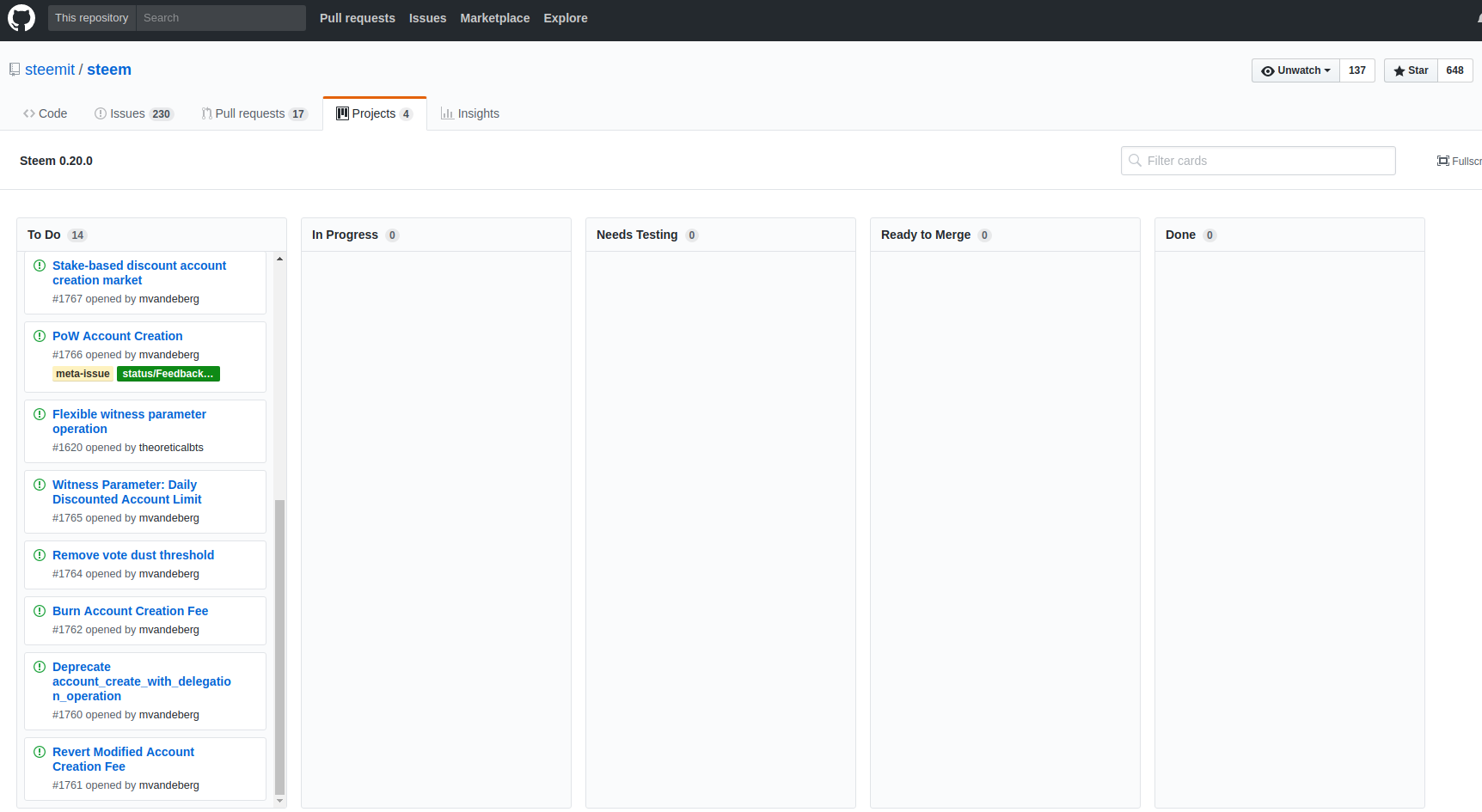Click the issue icon on PoW Account Creation card

click(x=40, y=336)
